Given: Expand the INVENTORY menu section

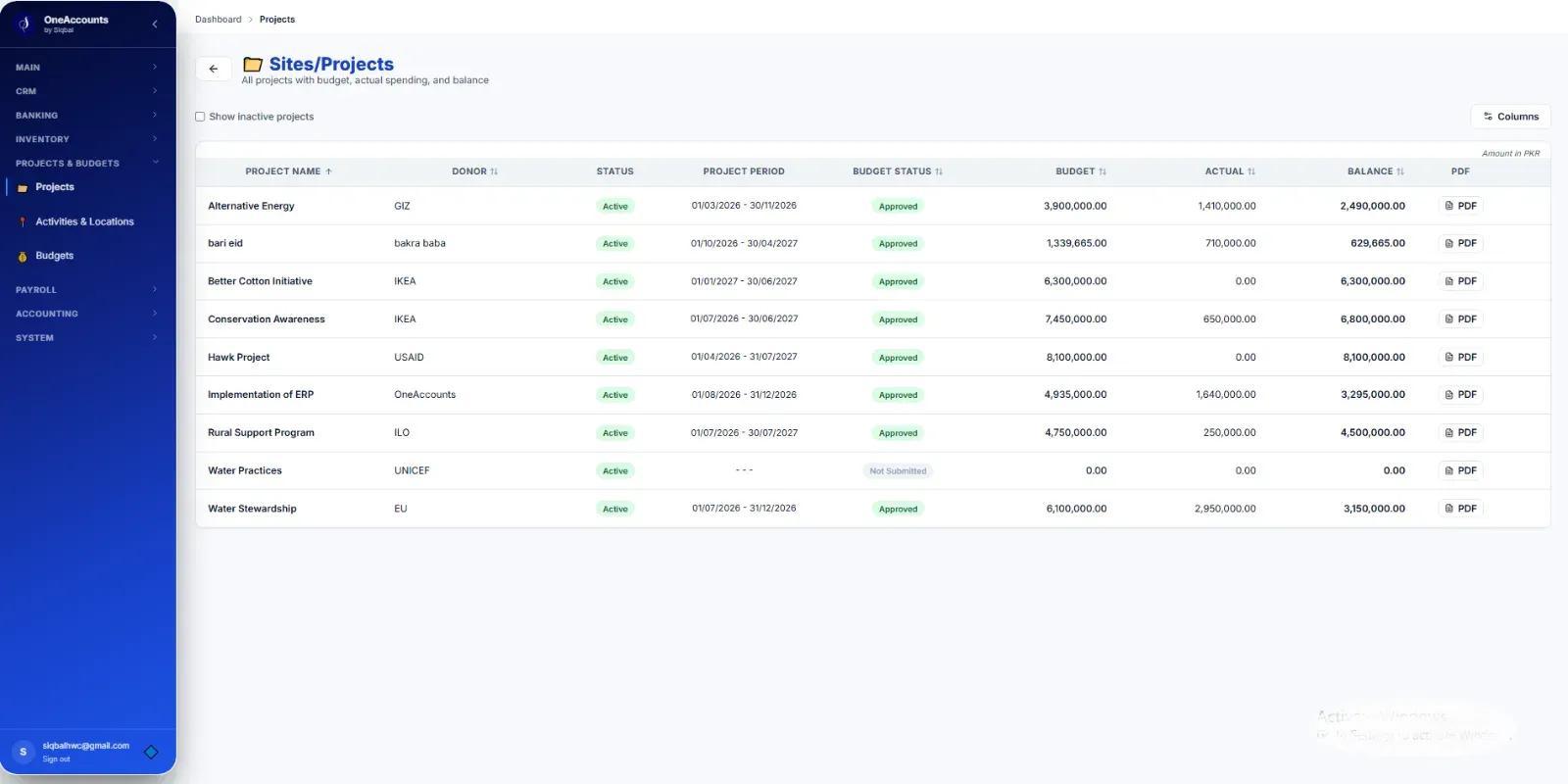Looking at the screenshot, I should click(x=86, y=139).
